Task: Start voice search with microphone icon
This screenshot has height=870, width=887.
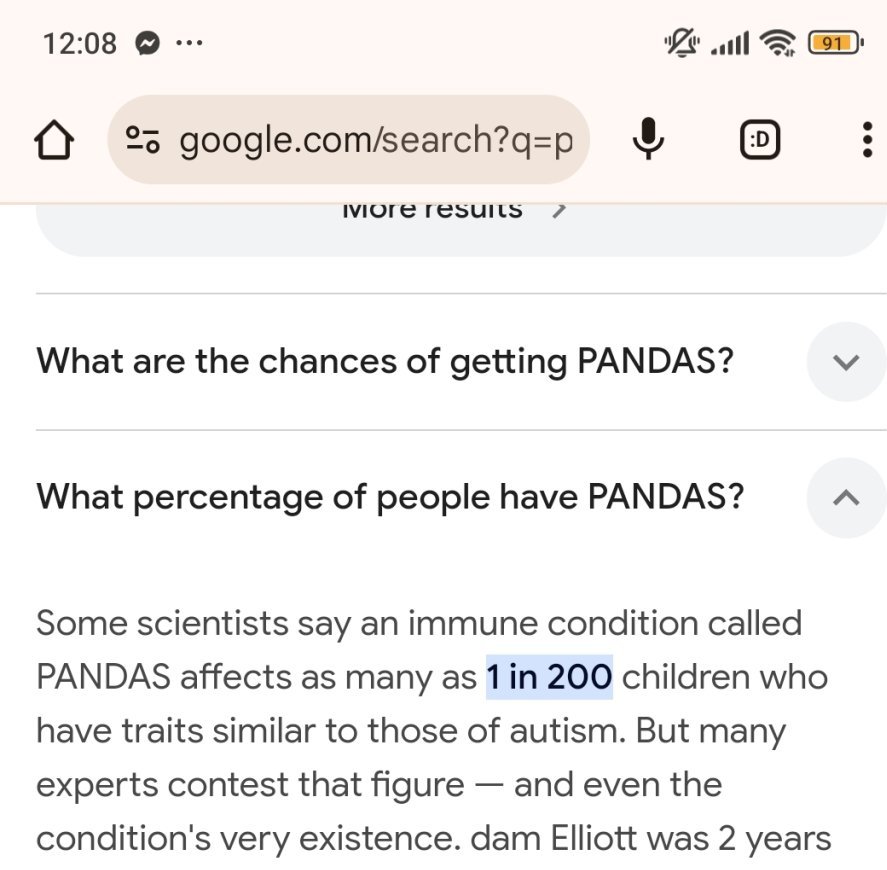Action: click(x=648, y=141)
